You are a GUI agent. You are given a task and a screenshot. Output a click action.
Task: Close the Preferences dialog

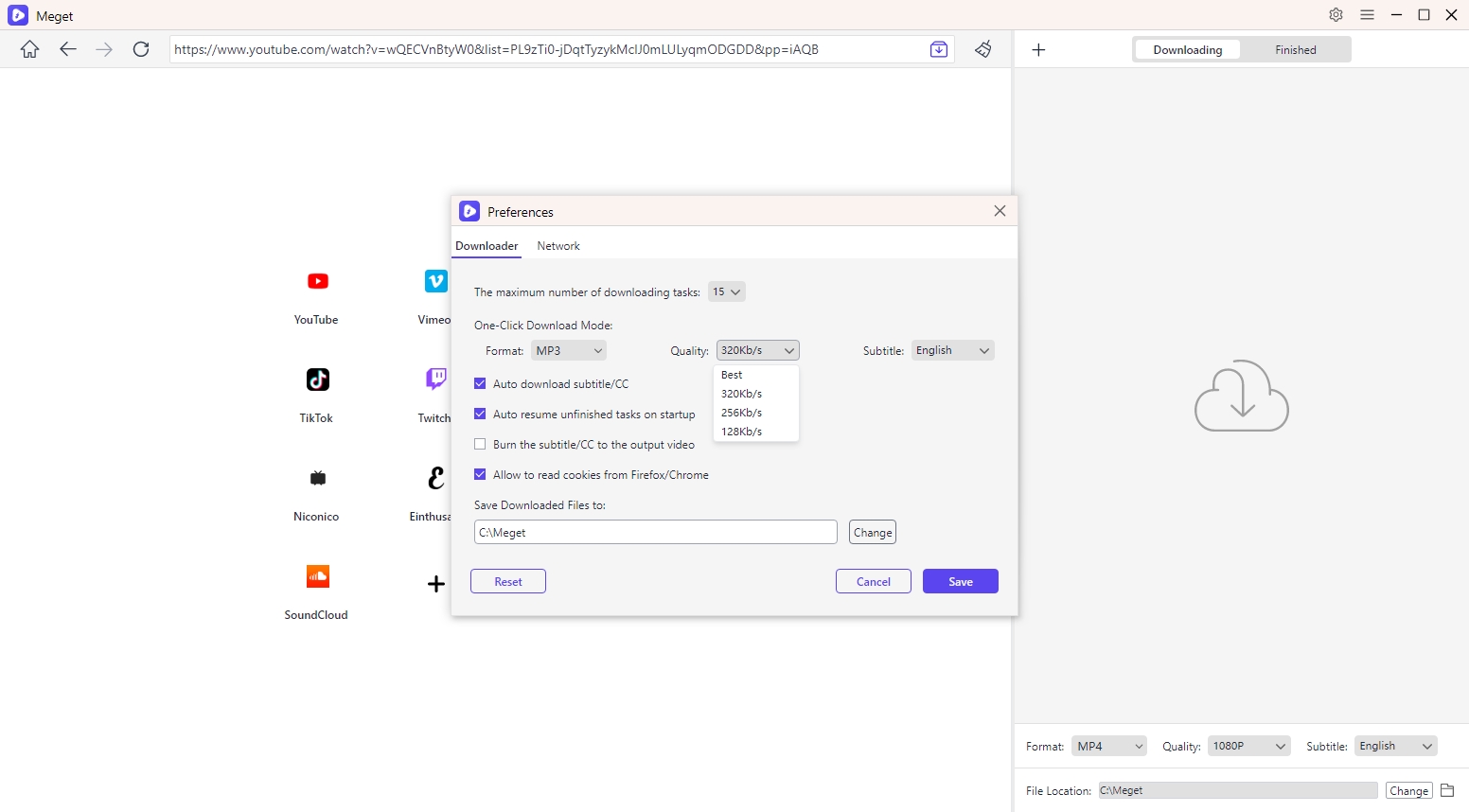coord(1000,211)
